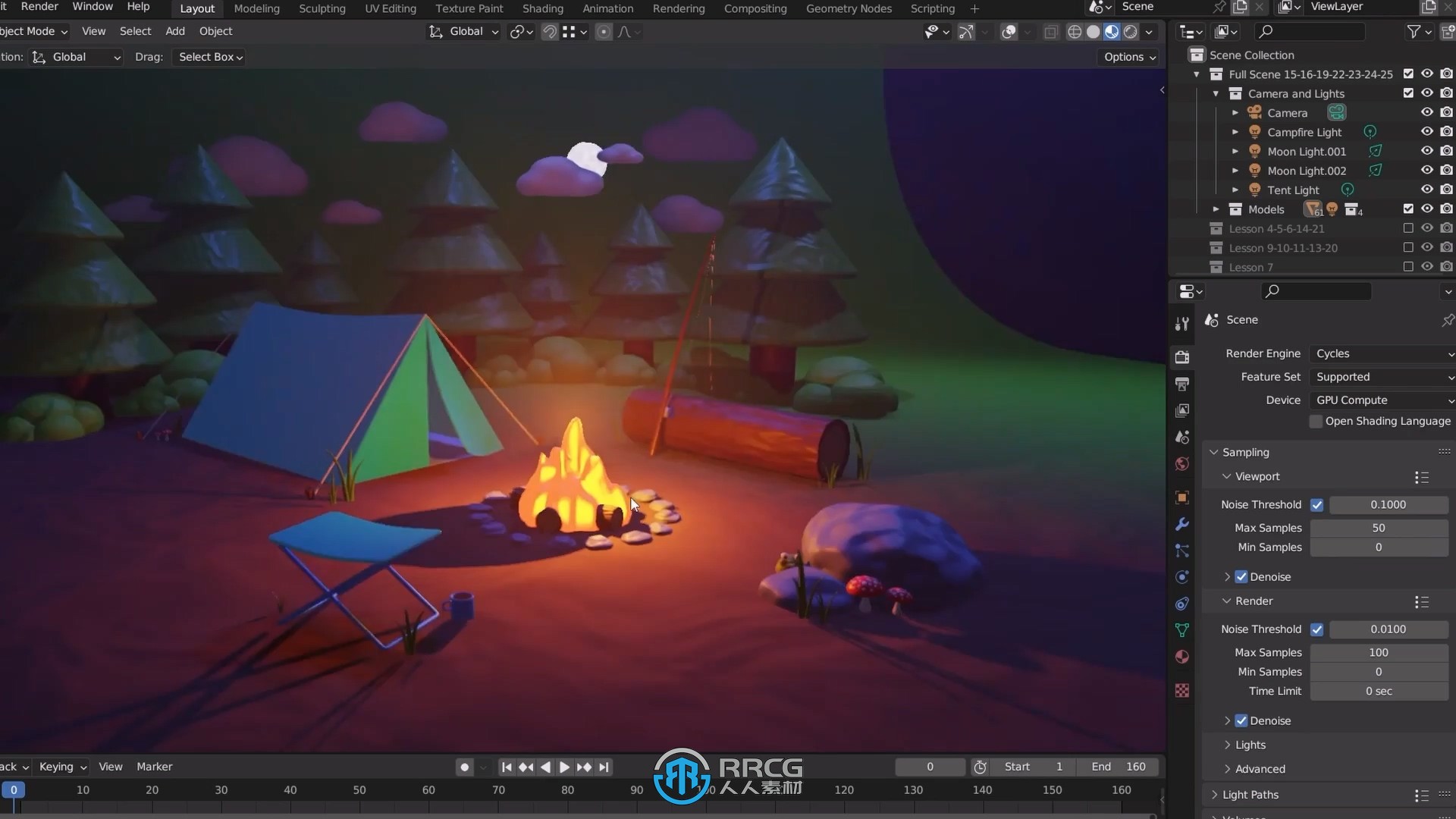Hide Campfire Light with eye icon
The image size is (1456, 819).
[1426, 132]
